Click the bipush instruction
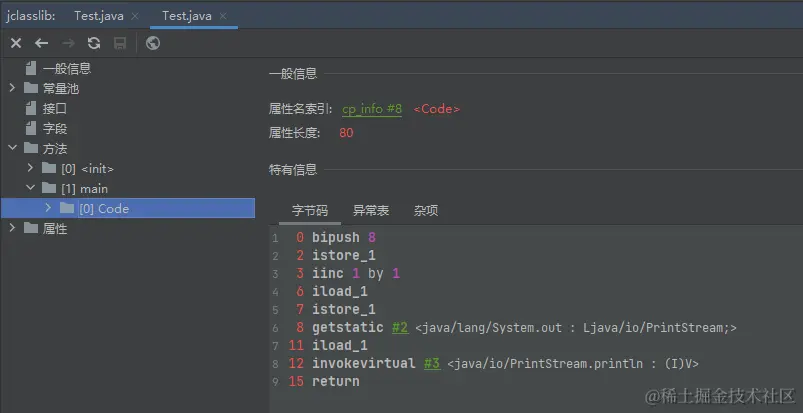Screen dimensions: 803x413 point(335,238)
